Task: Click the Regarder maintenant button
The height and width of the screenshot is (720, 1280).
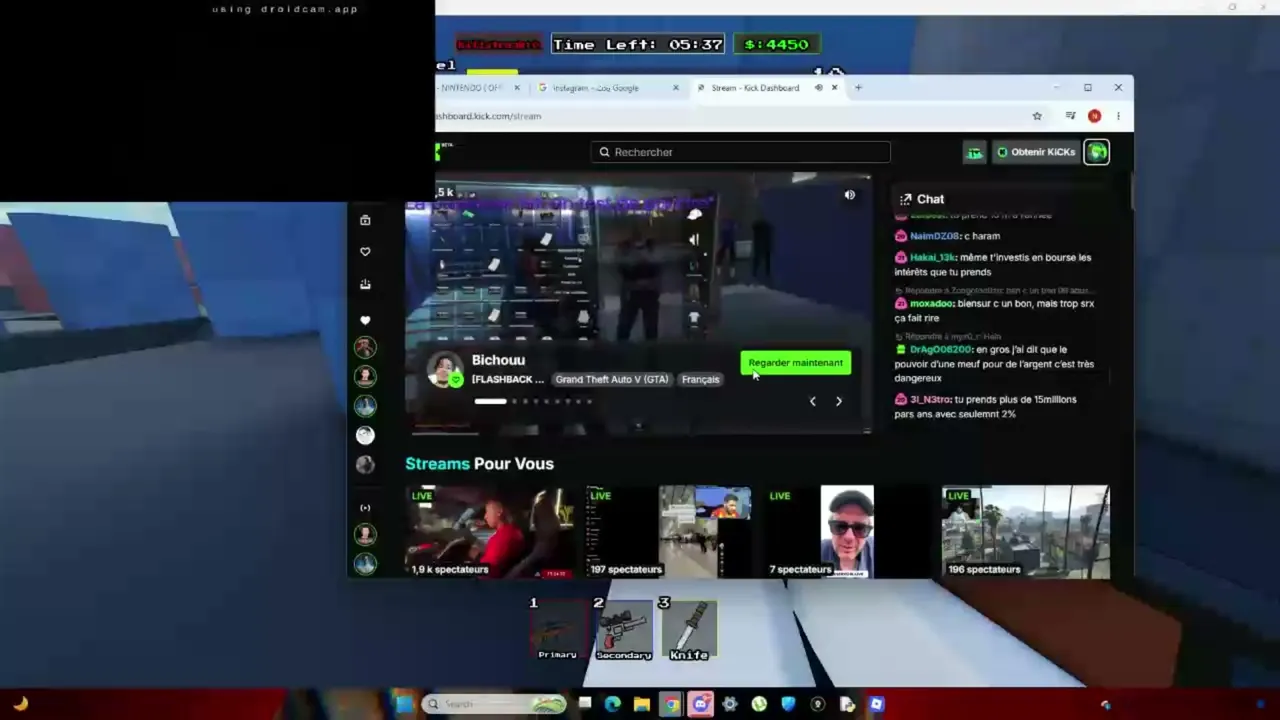Action: 796,363
